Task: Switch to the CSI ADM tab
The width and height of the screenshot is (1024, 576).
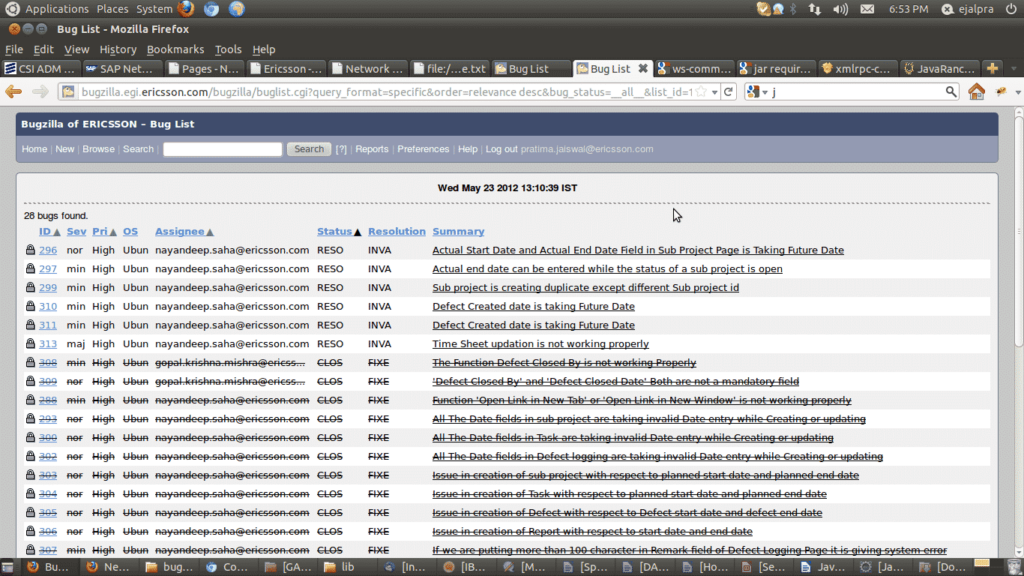Action: pyautogui.click(x=40, y=69)
